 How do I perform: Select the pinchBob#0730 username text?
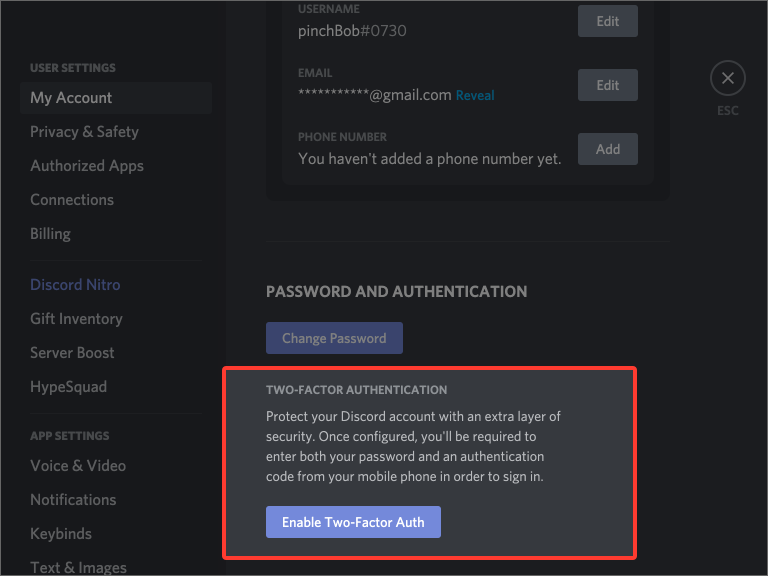point(352,31)
